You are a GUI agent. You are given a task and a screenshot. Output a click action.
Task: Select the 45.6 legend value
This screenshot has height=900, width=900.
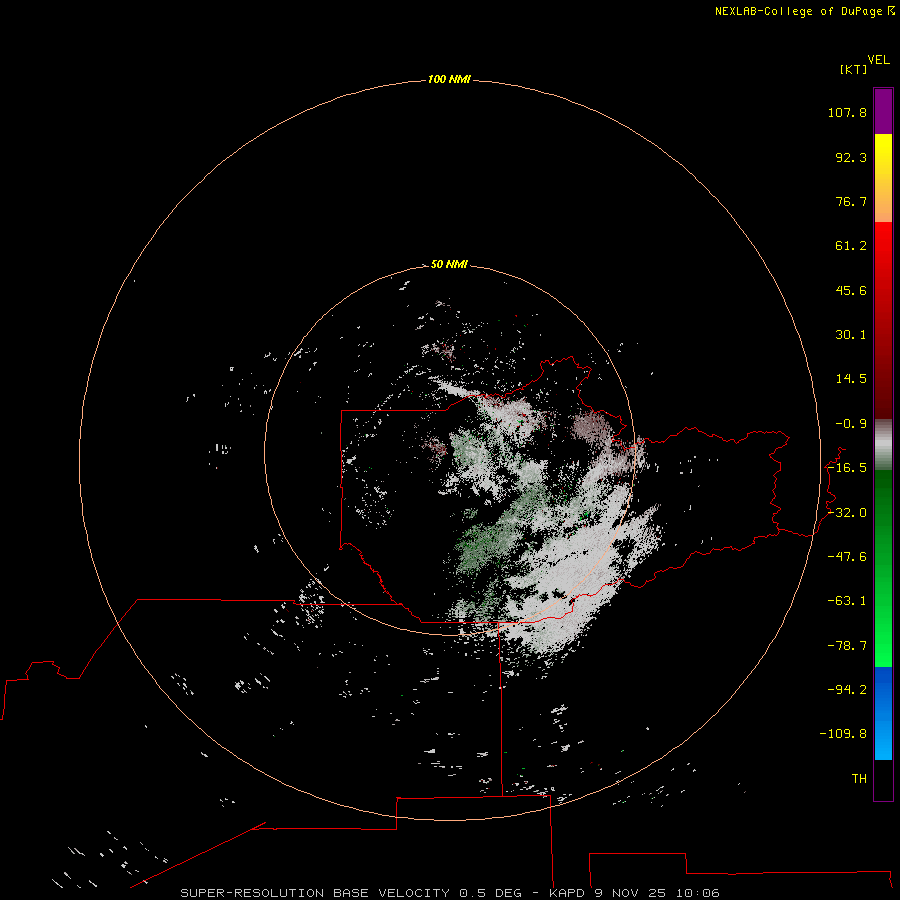(851, 290)
